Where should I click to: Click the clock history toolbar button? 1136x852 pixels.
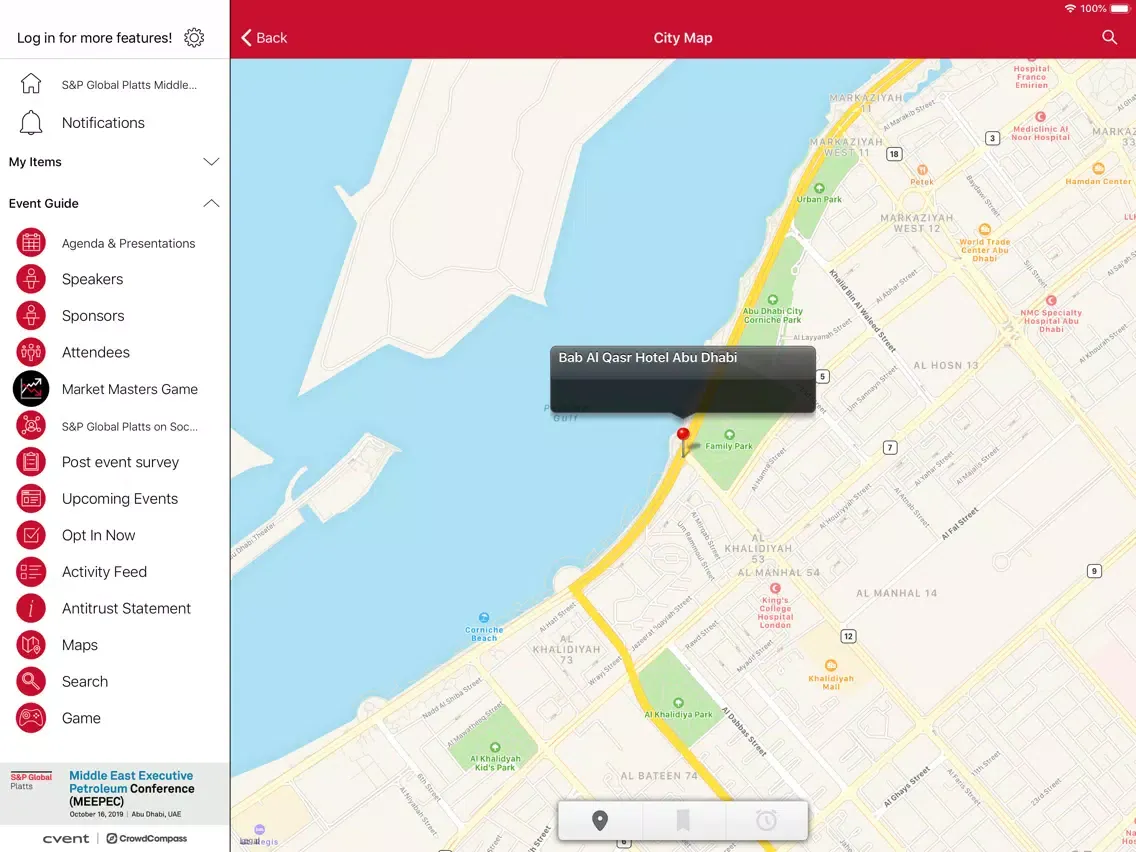pos(766,821)
